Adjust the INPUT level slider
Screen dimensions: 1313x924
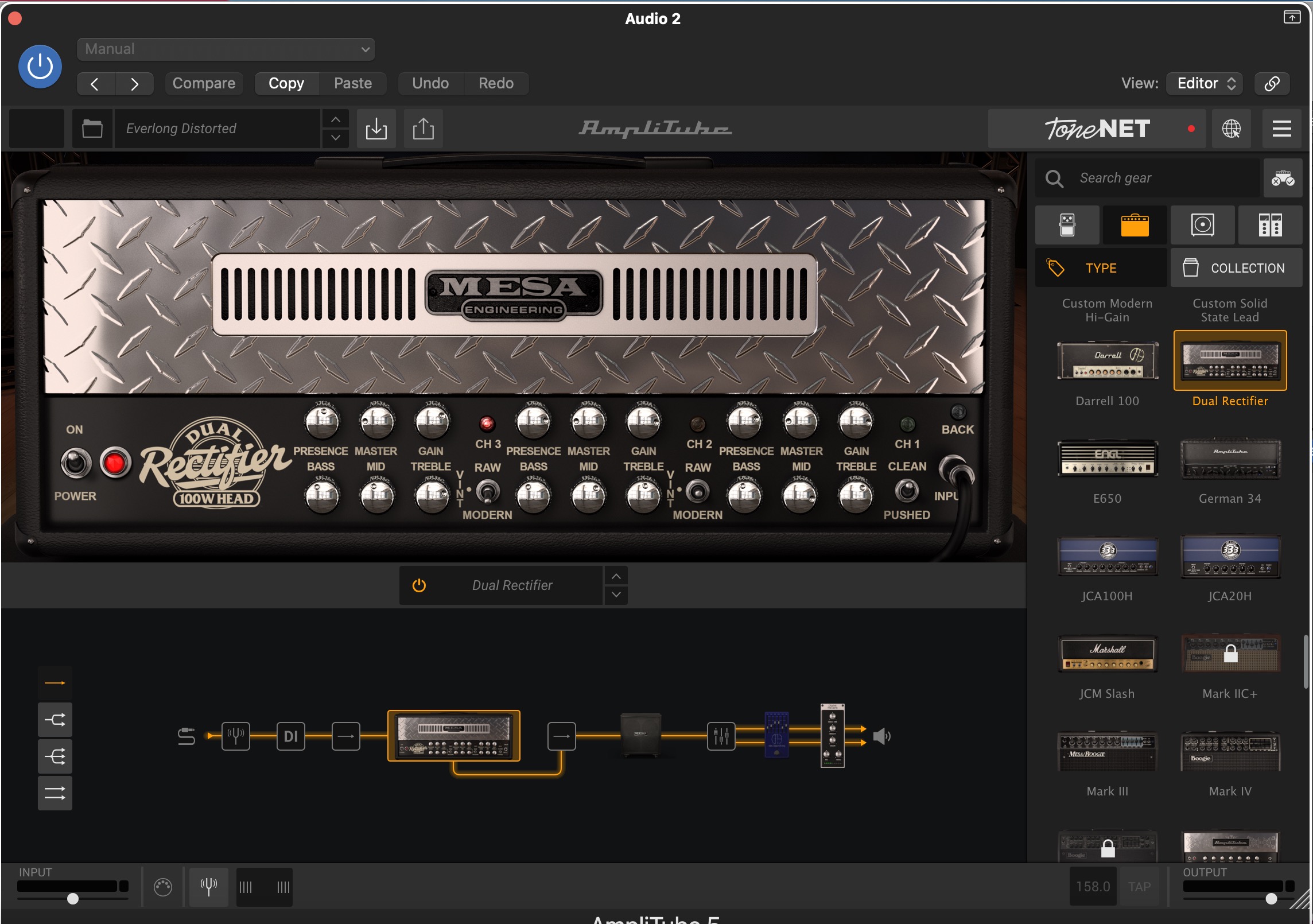73,898
